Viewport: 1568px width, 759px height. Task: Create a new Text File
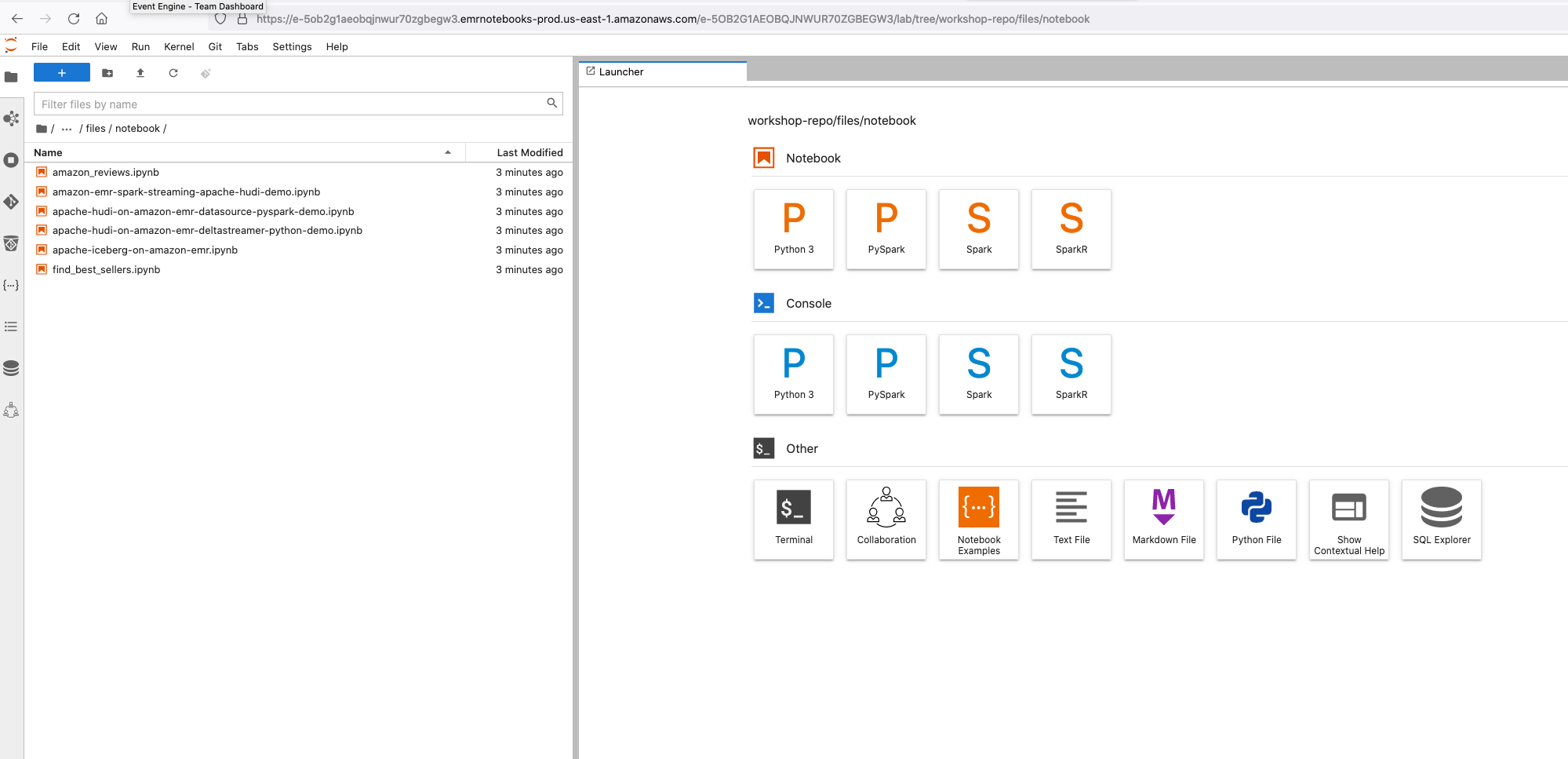(x=1071, y=520)
